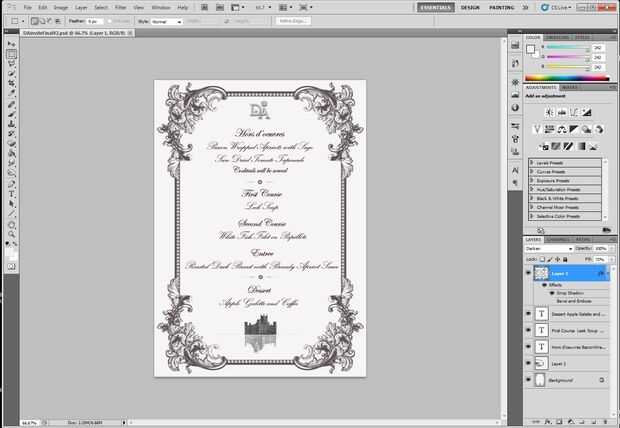Select the Bevel and Emboss effect row
The width and height of the screenshot is (620, 428).
(573, 301)
